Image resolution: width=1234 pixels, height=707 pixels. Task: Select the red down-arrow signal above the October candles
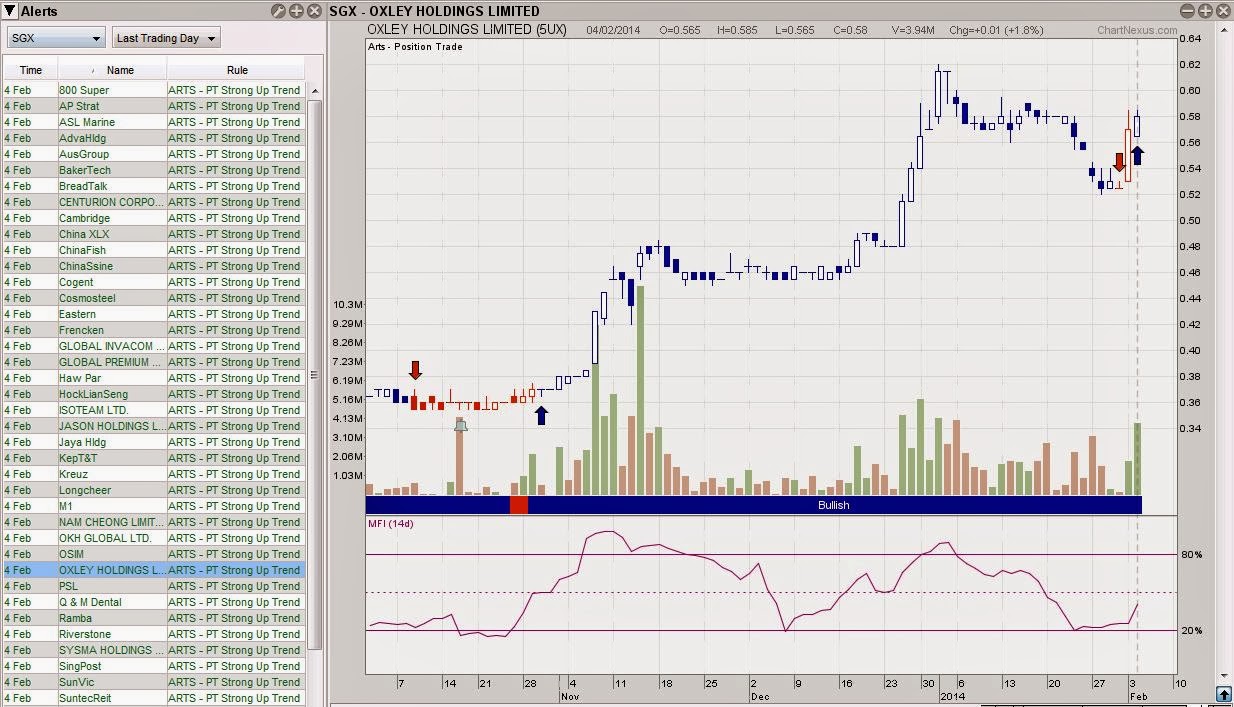coord(415,371)
